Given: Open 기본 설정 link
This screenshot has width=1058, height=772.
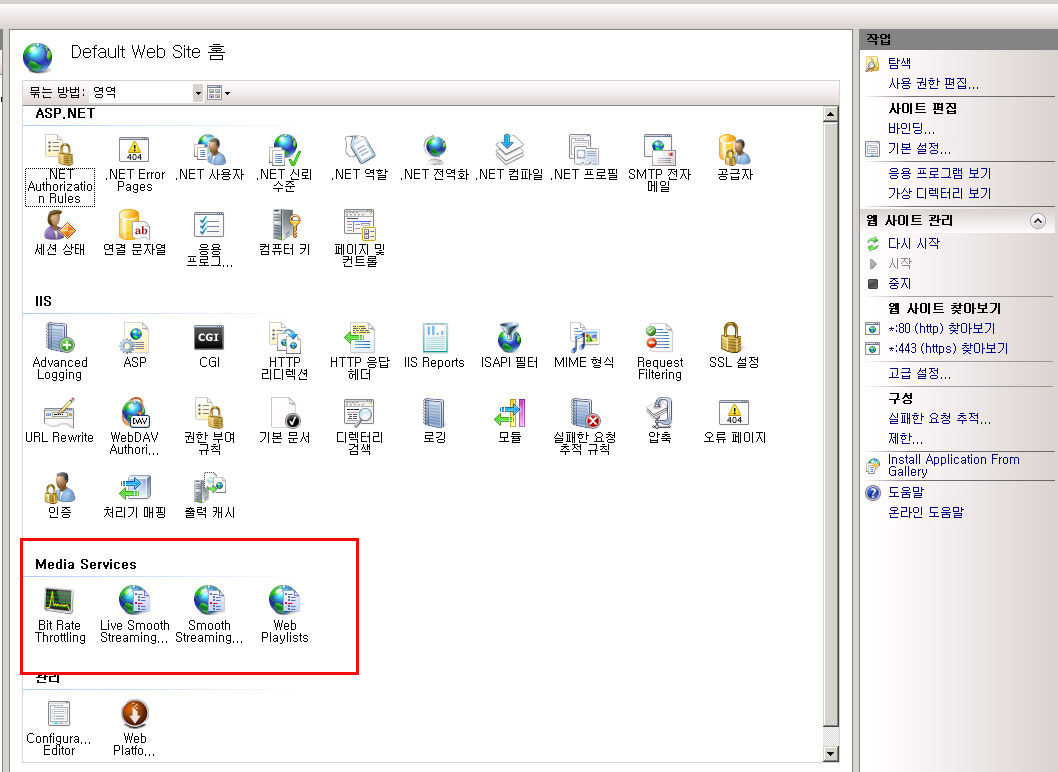Looking at the screenshot, I should click(919, 148).
